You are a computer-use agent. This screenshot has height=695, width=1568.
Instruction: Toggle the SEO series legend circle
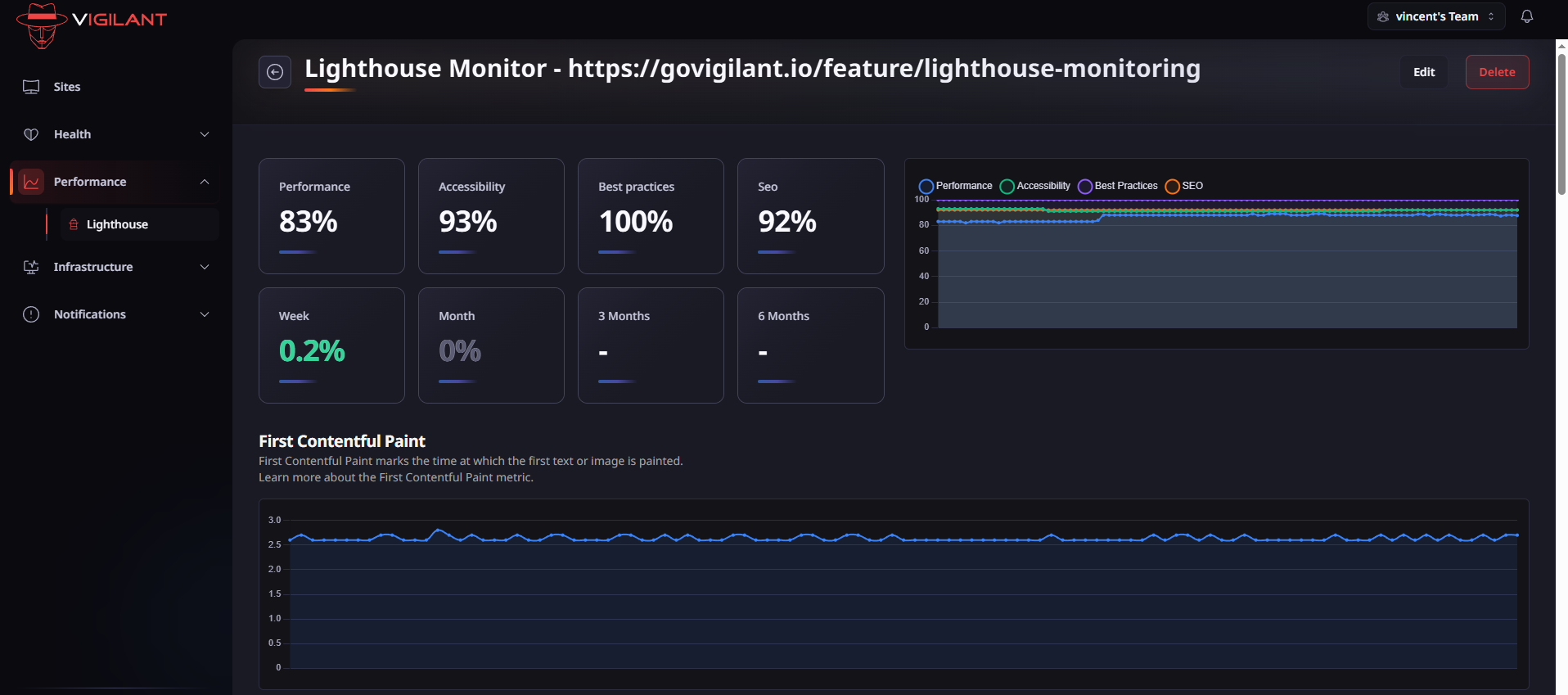coord(1172,187)
